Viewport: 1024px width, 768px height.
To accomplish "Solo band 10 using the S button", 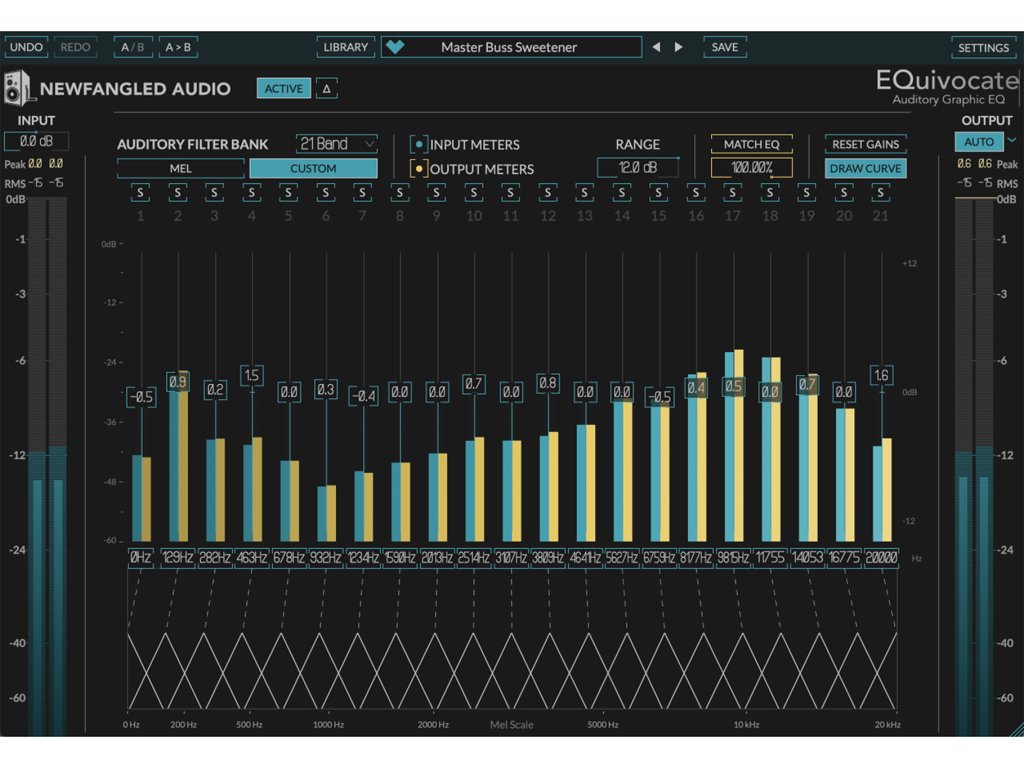I will (x=474, y=191).
